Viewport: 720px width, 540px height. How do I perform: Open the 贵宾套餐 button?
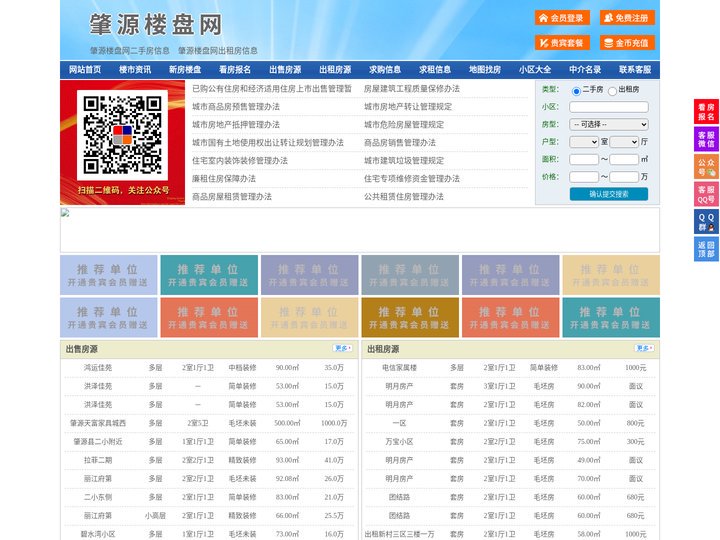(x=562, y=43)
